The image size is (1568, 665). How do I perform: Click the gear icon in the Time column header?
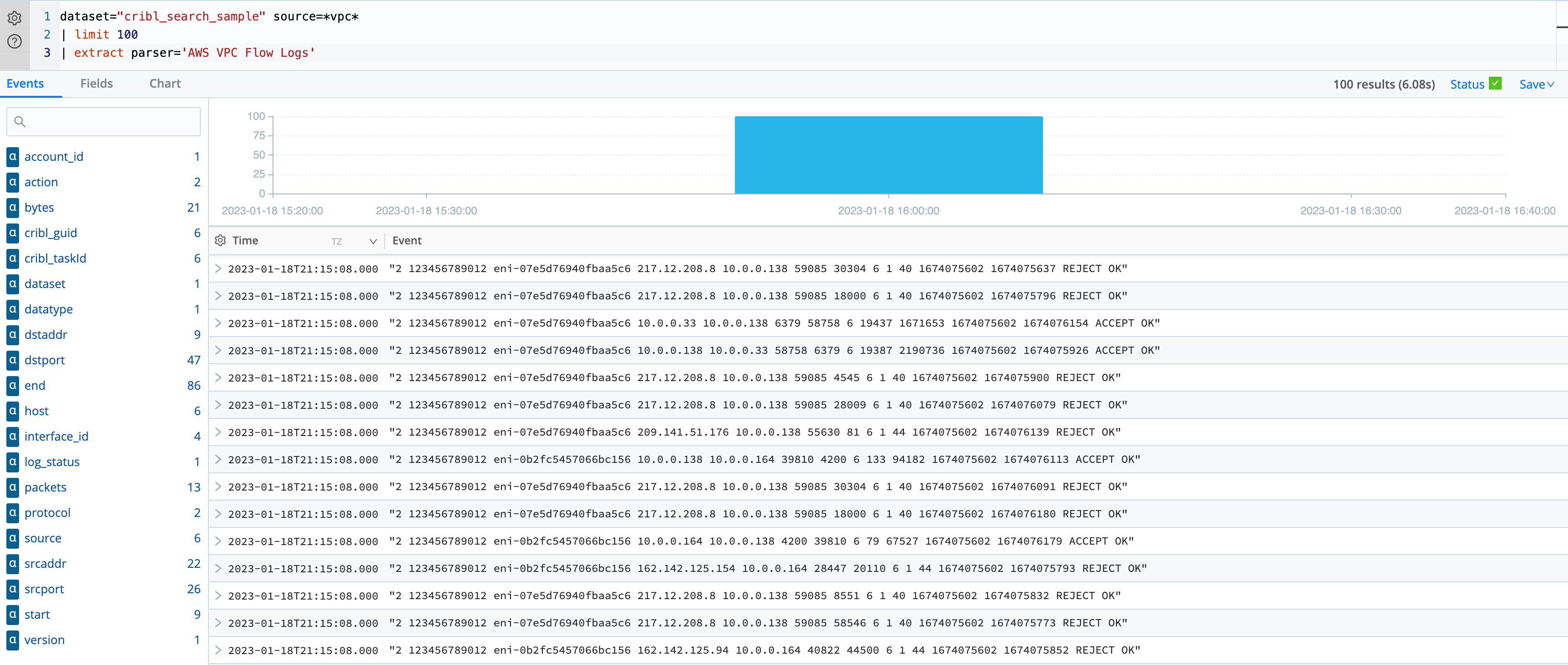coord(220,241)
